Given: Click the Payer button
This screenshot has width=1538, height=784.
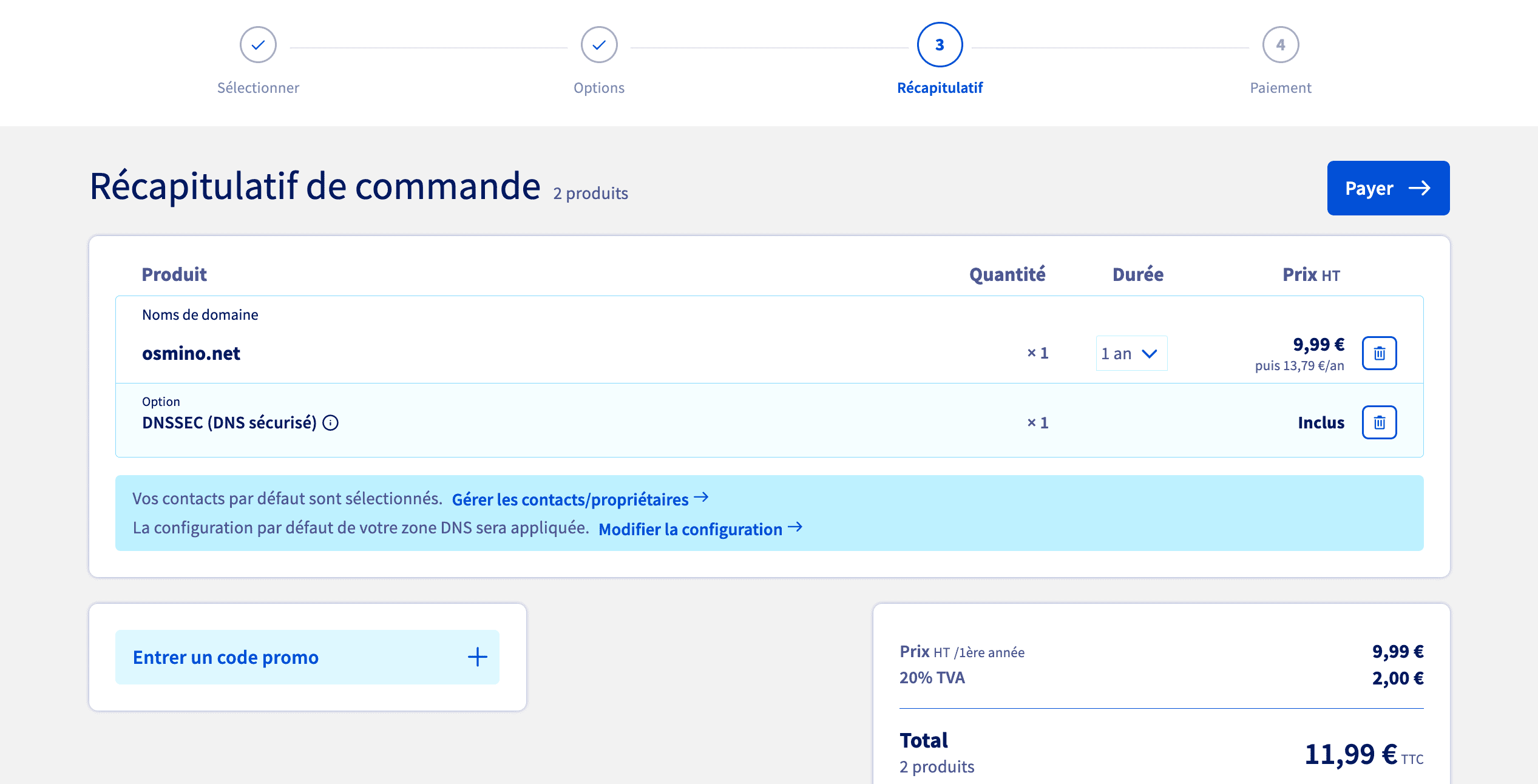Looking at the screenshot, I should pyautogui.click(x=1388, y=188).
